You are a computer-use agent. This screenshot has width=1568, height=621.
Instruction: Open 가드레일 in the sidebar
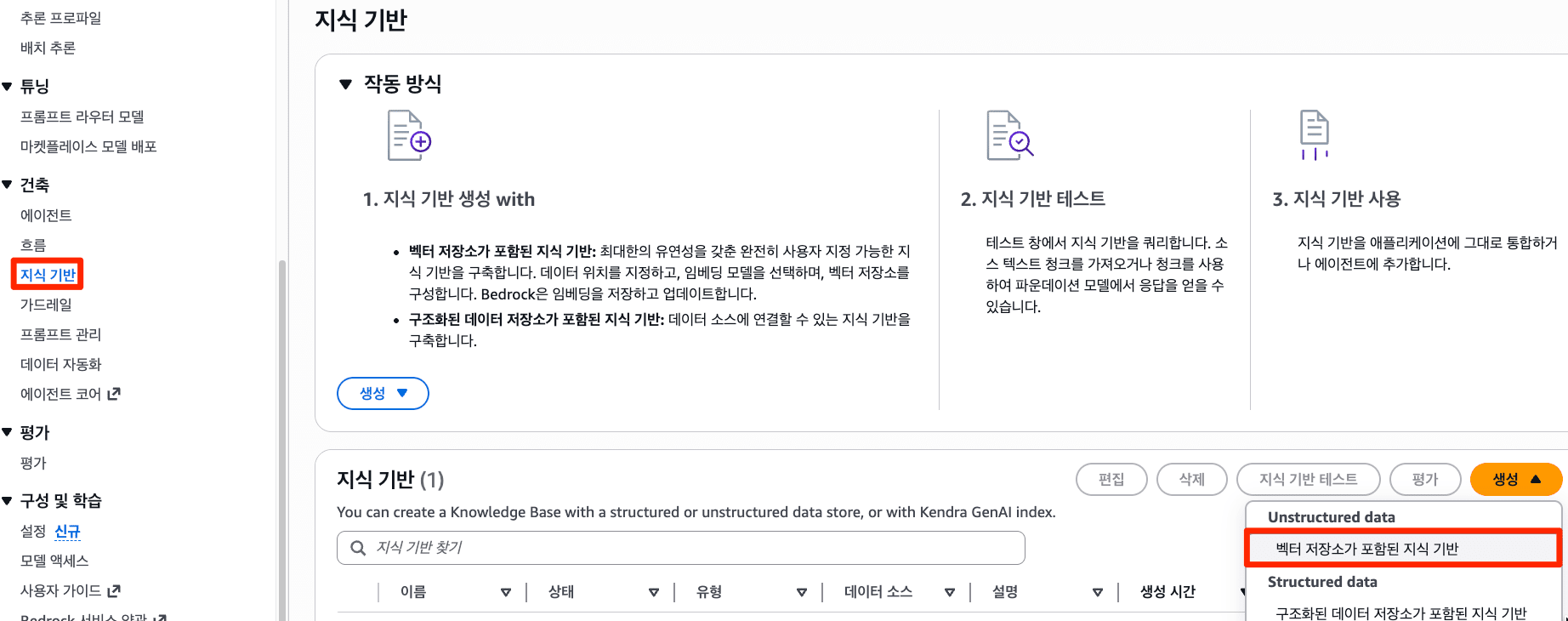[x=46, y=305]
